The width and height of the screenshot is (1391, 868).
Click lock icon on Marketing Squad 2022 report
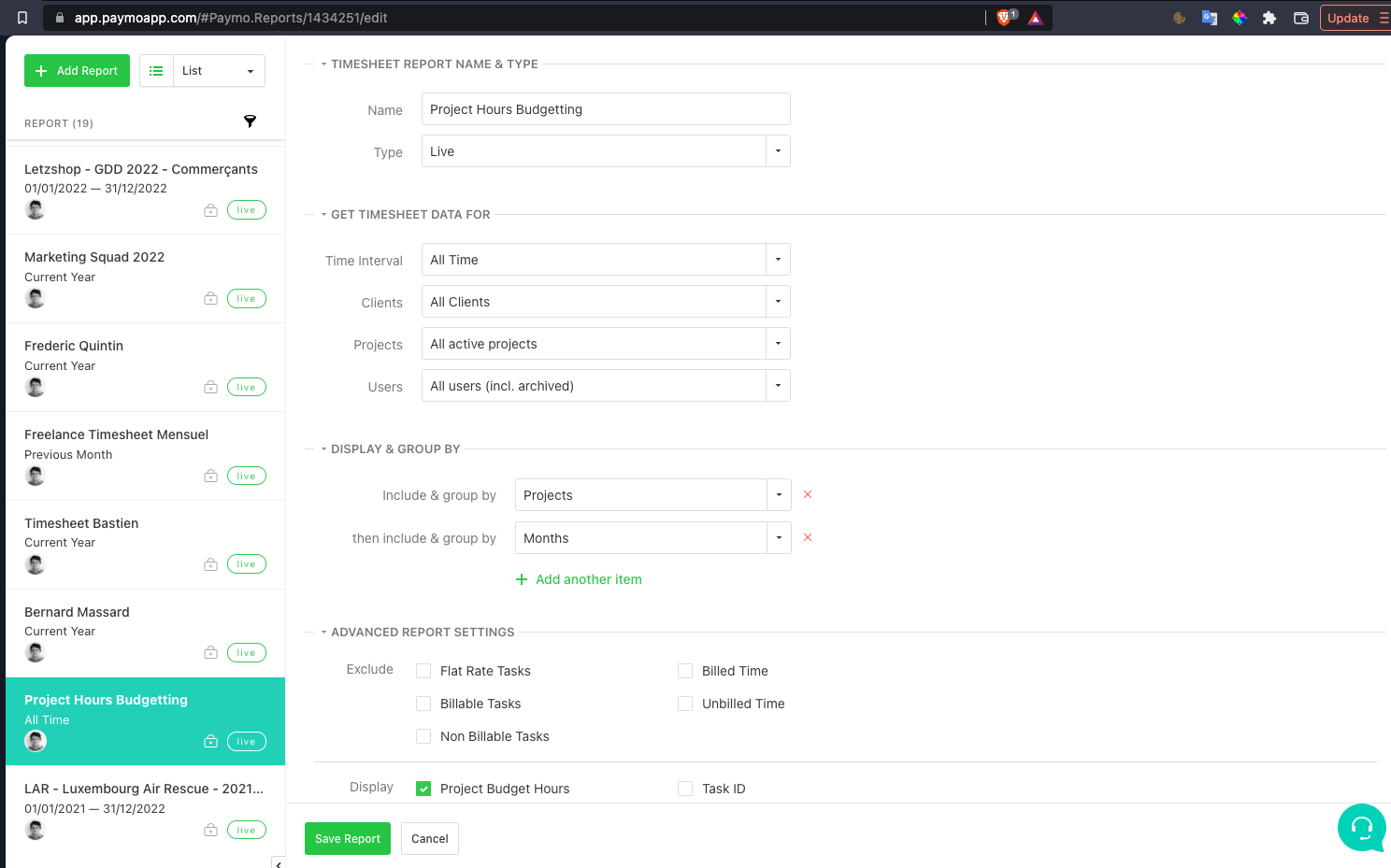pyautogui.click(x=210, y=299)
